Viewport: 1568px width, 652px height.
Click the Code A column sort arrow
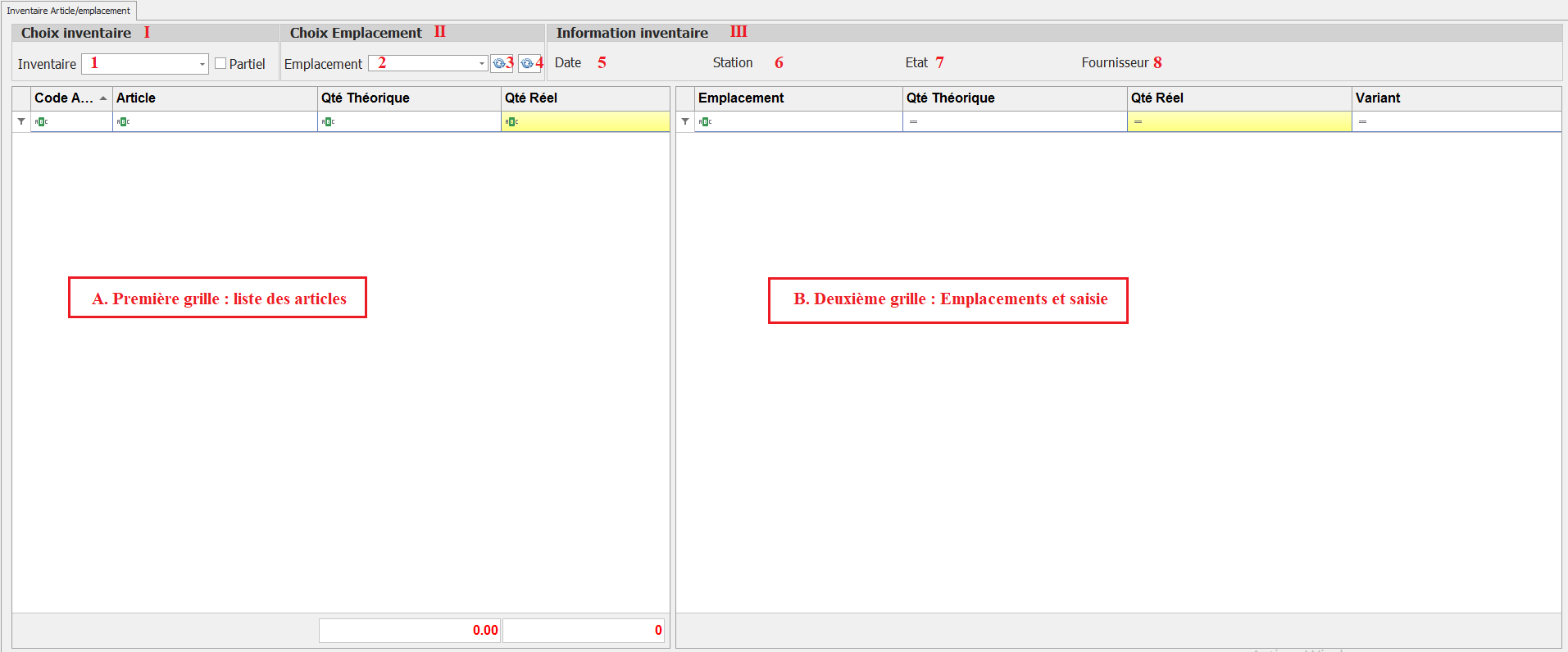point(103,98)
